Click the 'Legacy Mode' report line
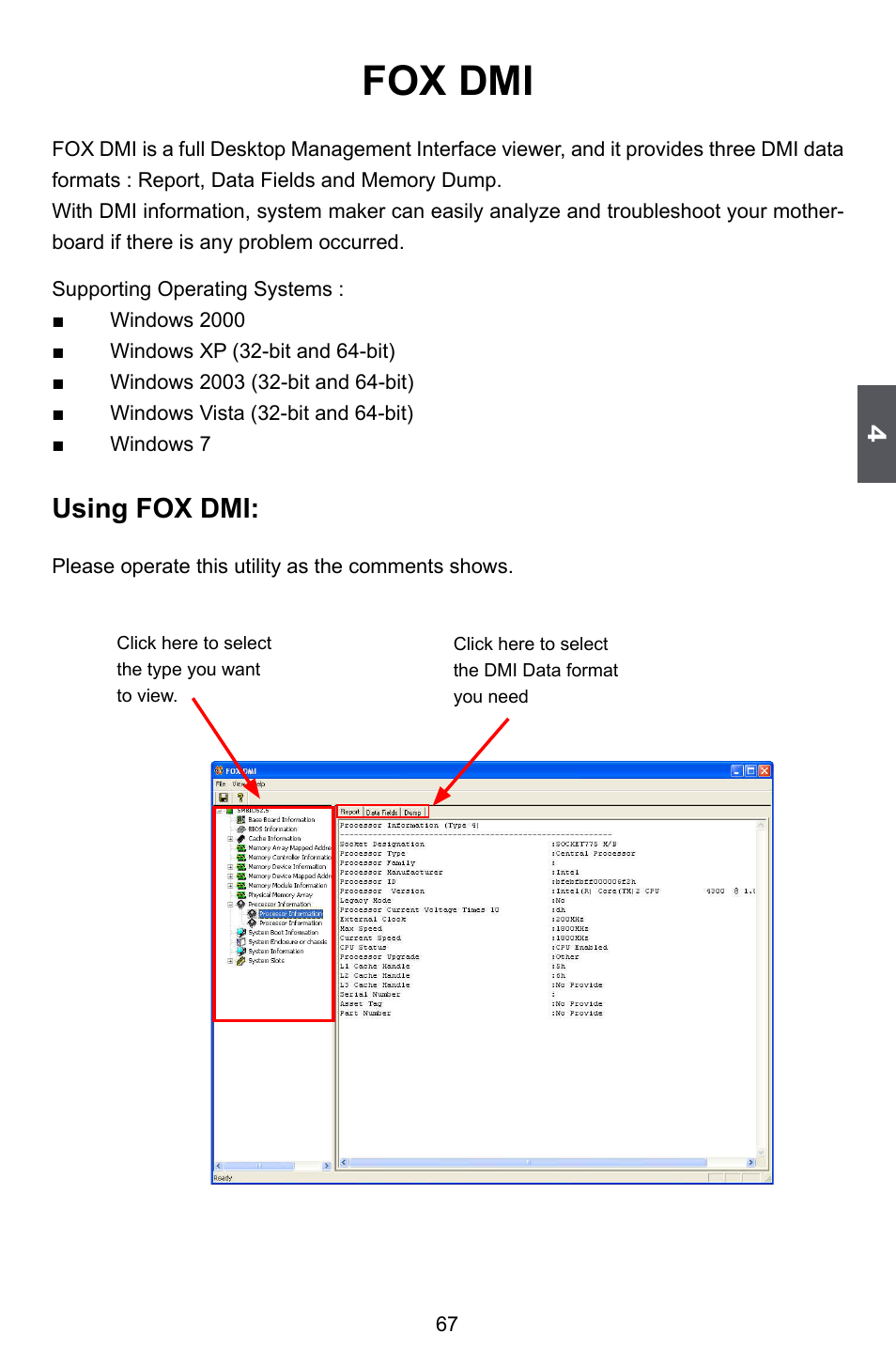The image size is (896, 1364). (x=365, y=901)
